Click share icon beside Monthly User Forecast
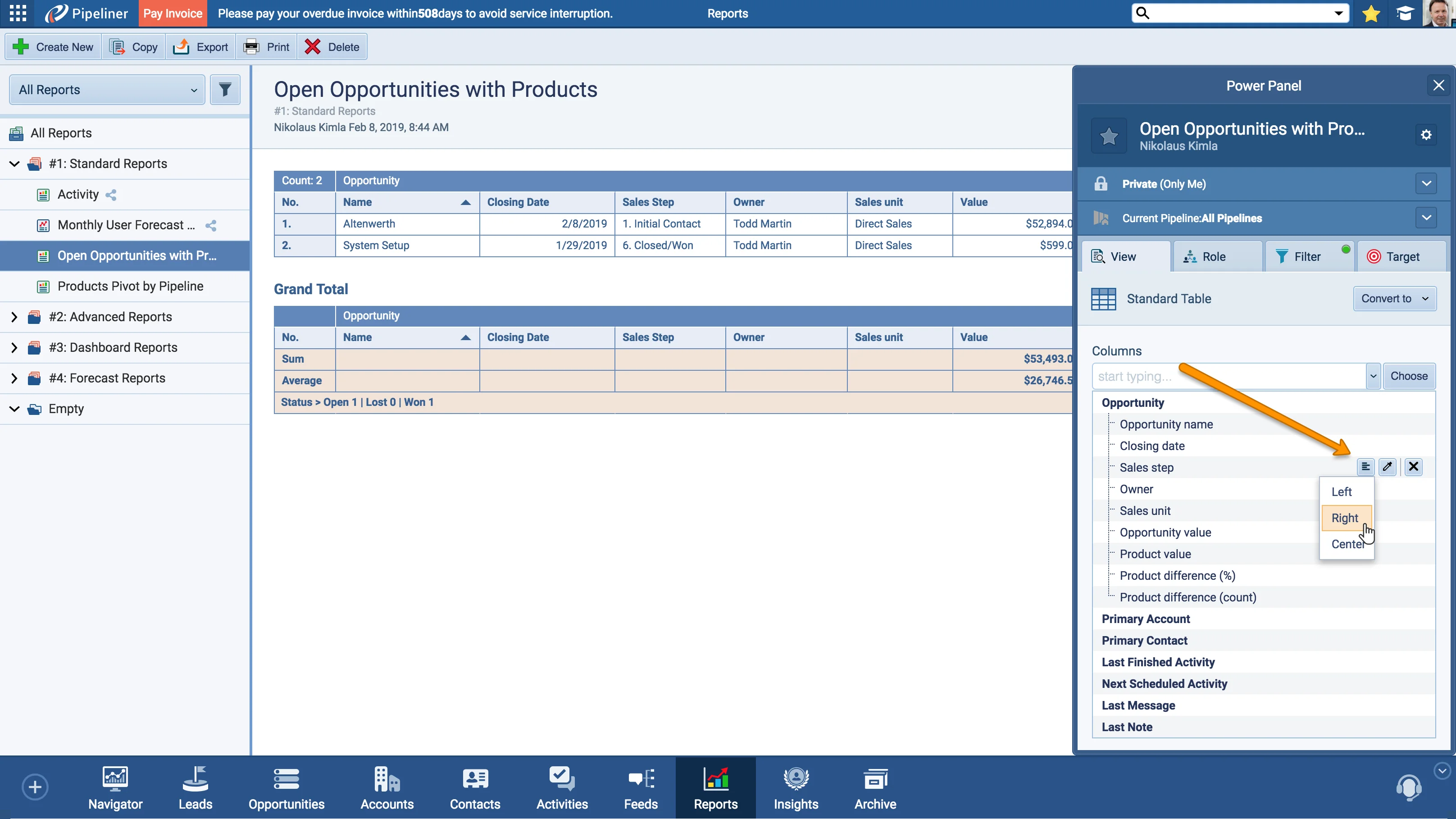Viewport: 1456px width, 819px height. tap(211, 226)
